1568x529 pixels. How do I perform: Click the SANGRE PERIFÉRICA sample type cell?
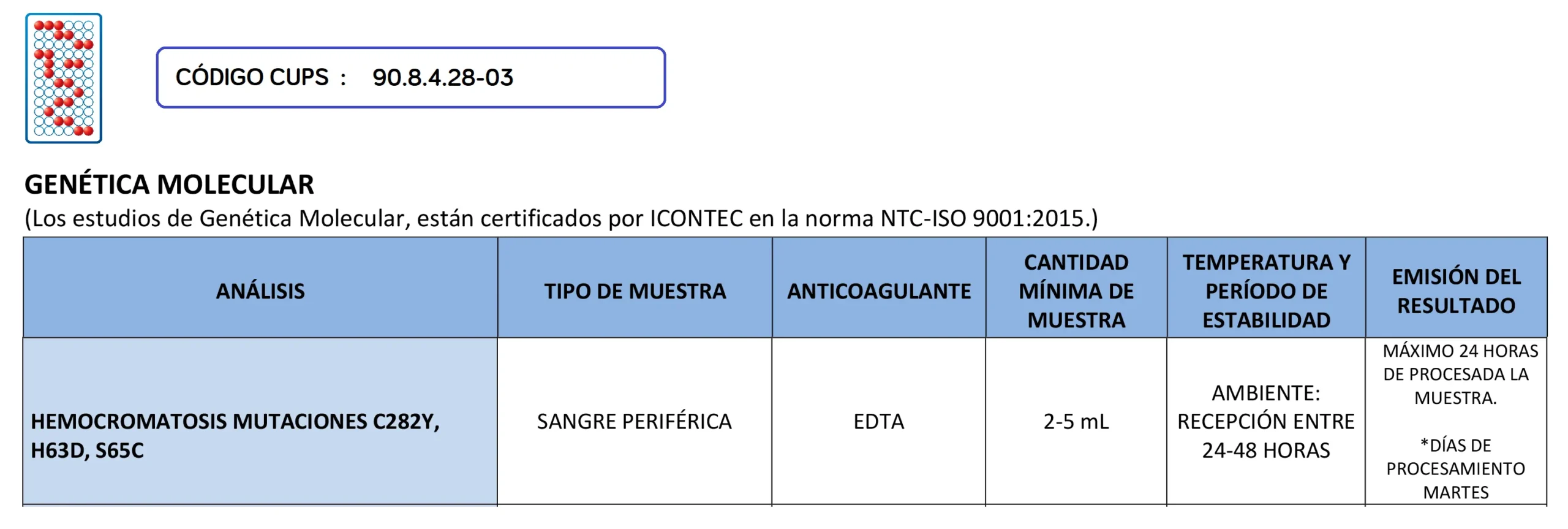point(635,422)
